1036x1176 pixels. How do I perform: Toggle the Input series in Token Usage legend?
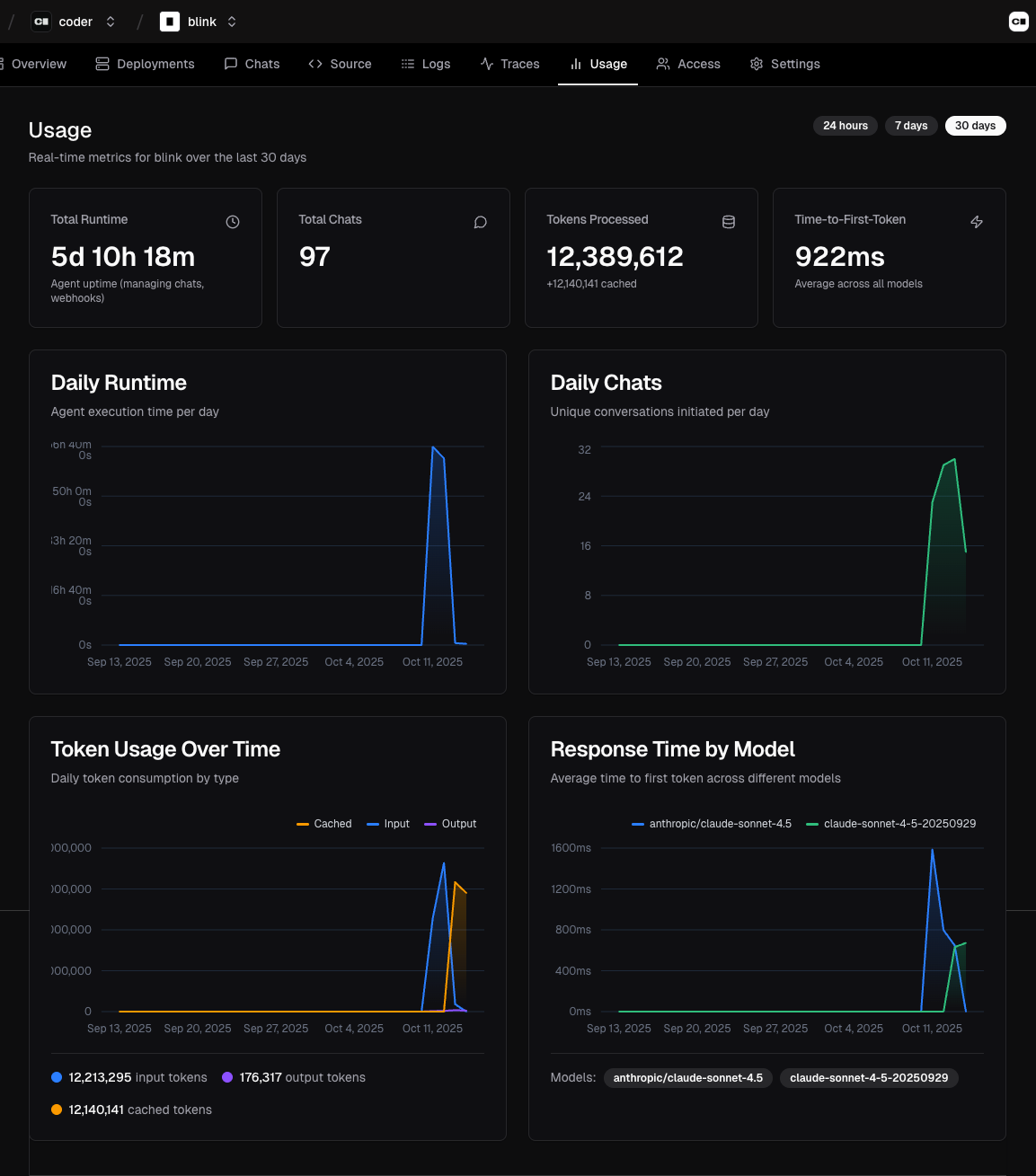click(387, 824)
